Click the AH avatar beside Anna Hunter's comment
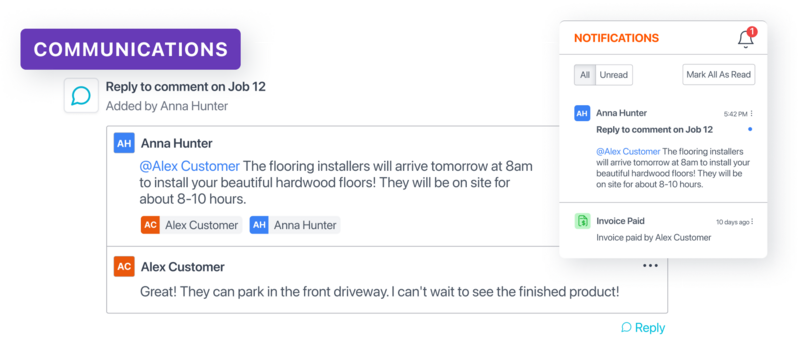 (x=124, y=143)
